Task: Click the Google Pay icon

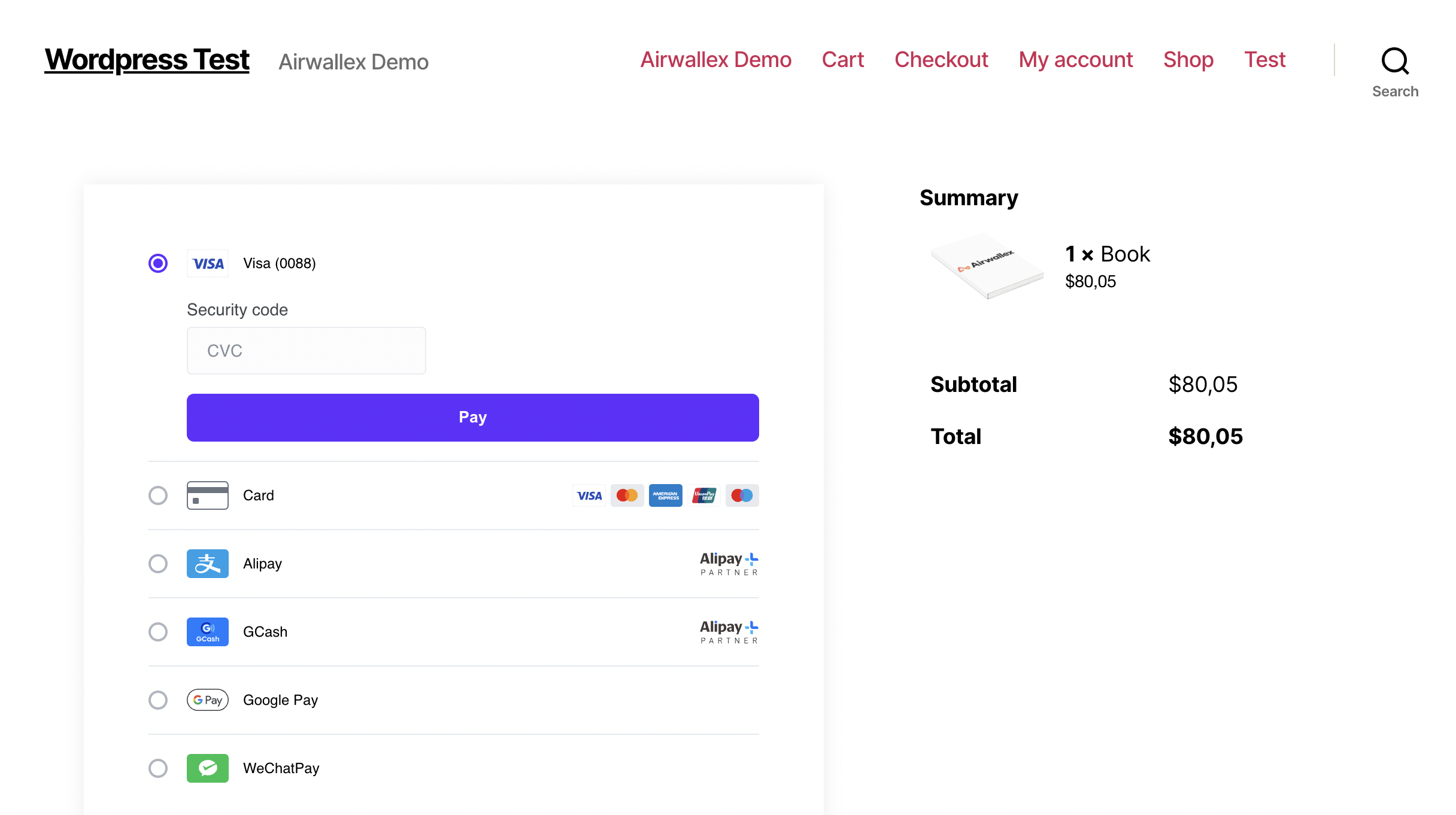Action: pos(207,700)
